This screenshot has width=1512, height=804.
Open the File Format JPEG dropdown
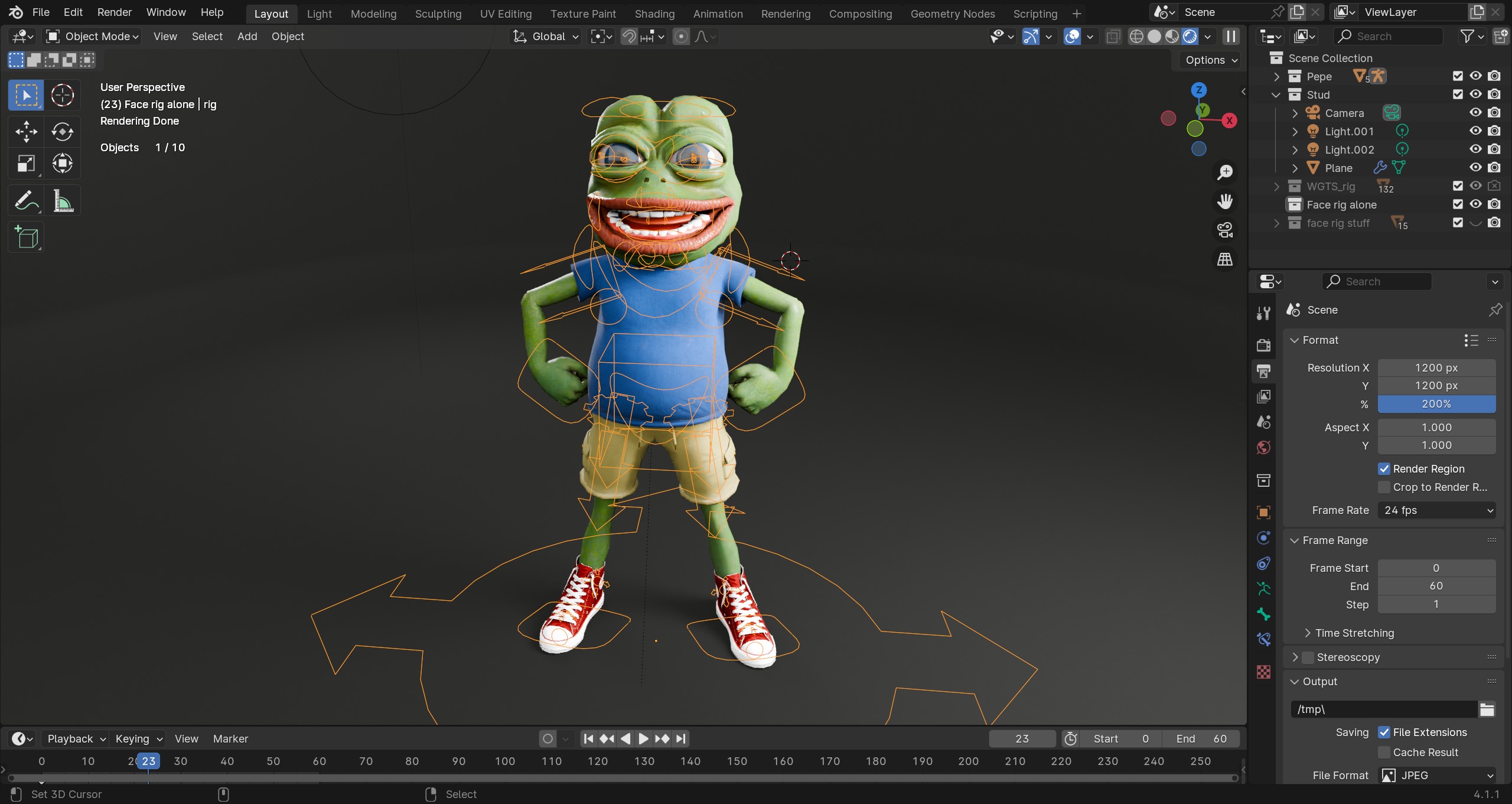(1437, 776)
